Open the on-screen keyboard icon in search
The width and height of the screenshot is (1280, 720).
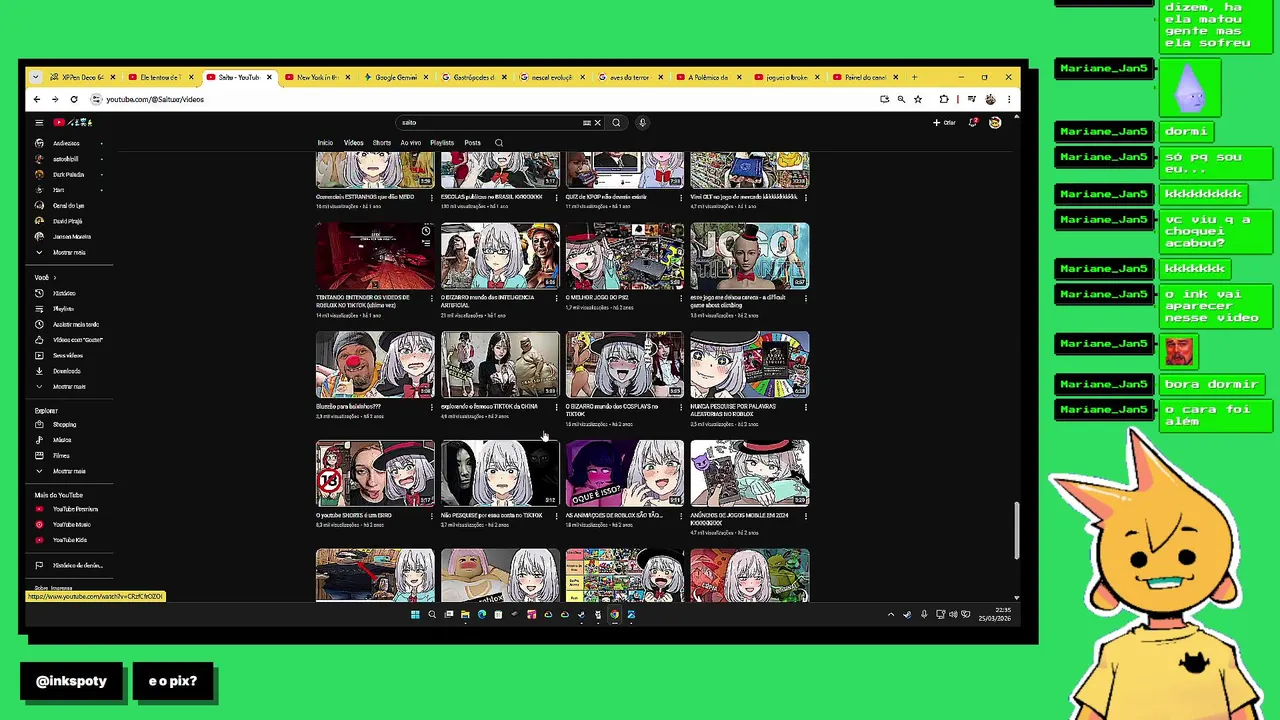click(587, 123)
